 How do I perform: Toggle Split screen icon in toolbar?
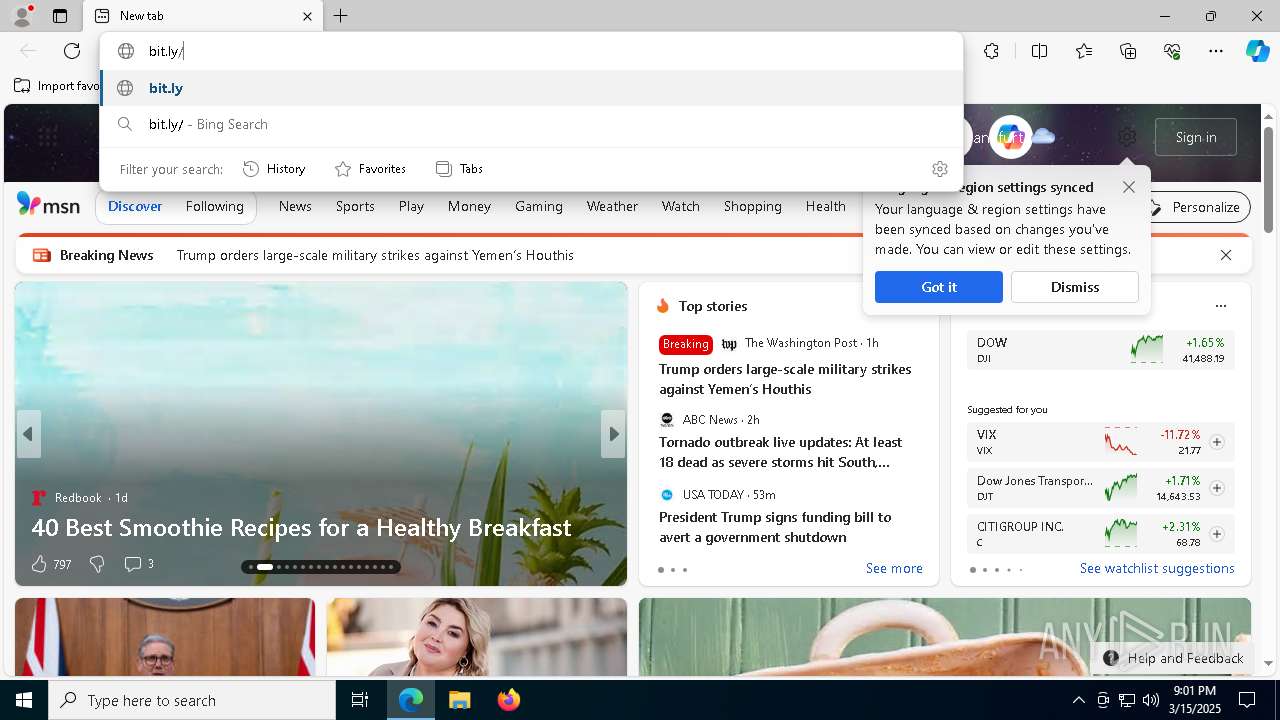click(1039, 51)
